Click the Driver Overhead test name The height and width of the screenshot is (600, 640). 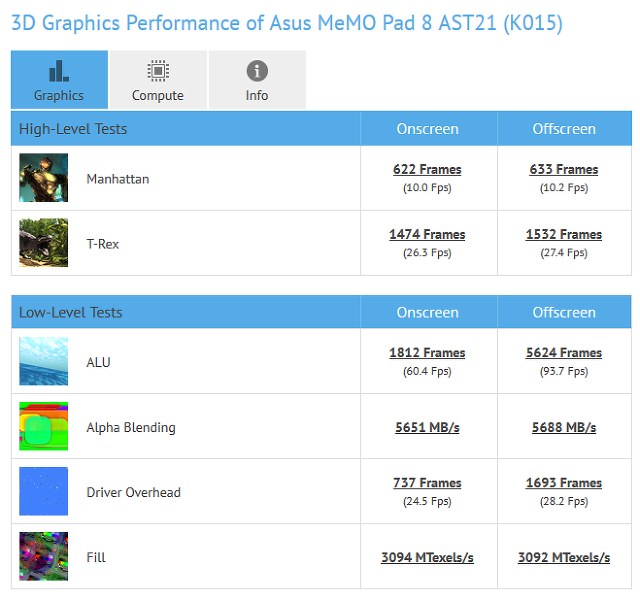133,493
